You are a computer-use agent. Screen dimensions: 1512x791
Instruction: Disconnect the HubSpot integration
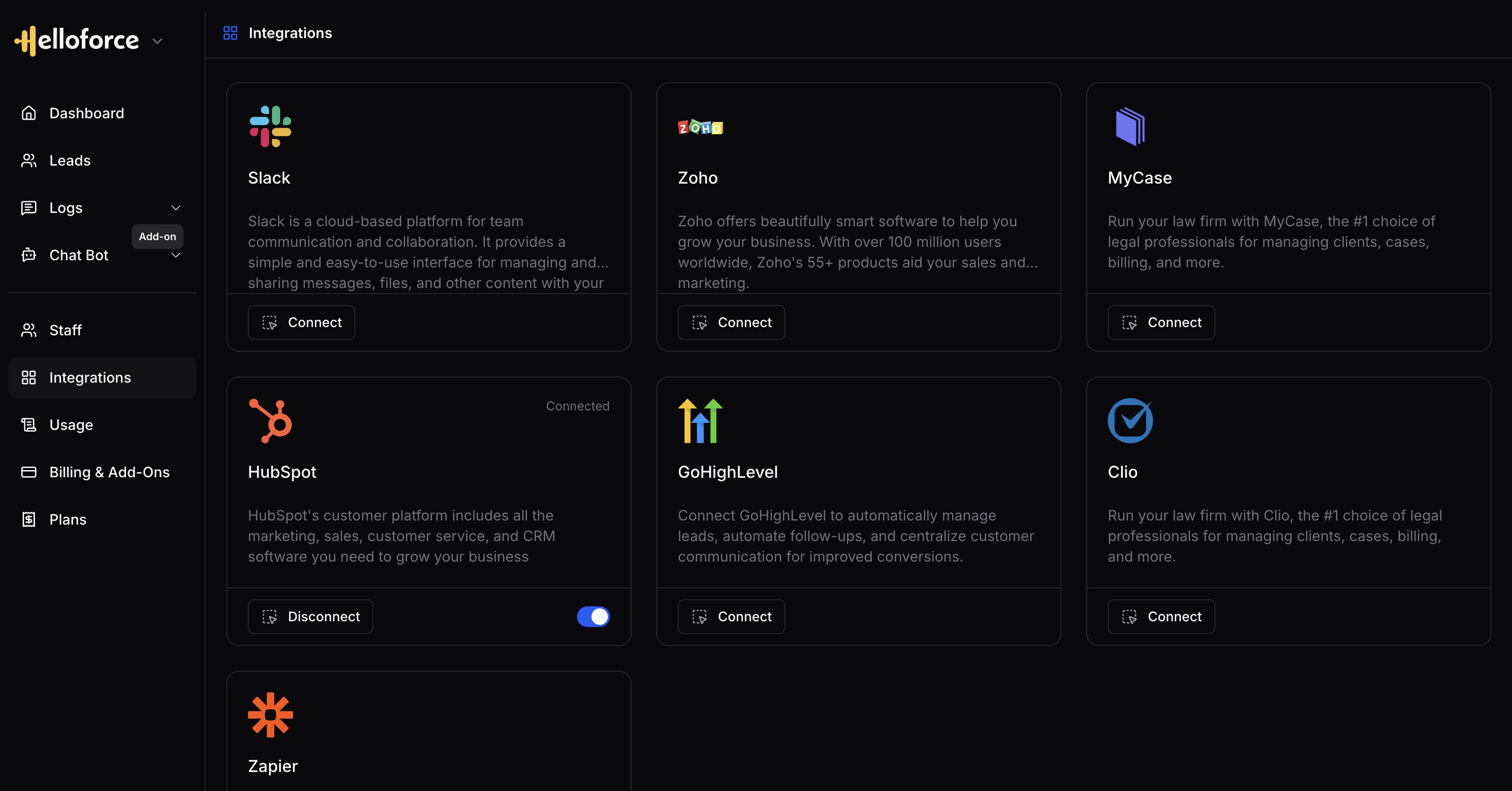311,616
